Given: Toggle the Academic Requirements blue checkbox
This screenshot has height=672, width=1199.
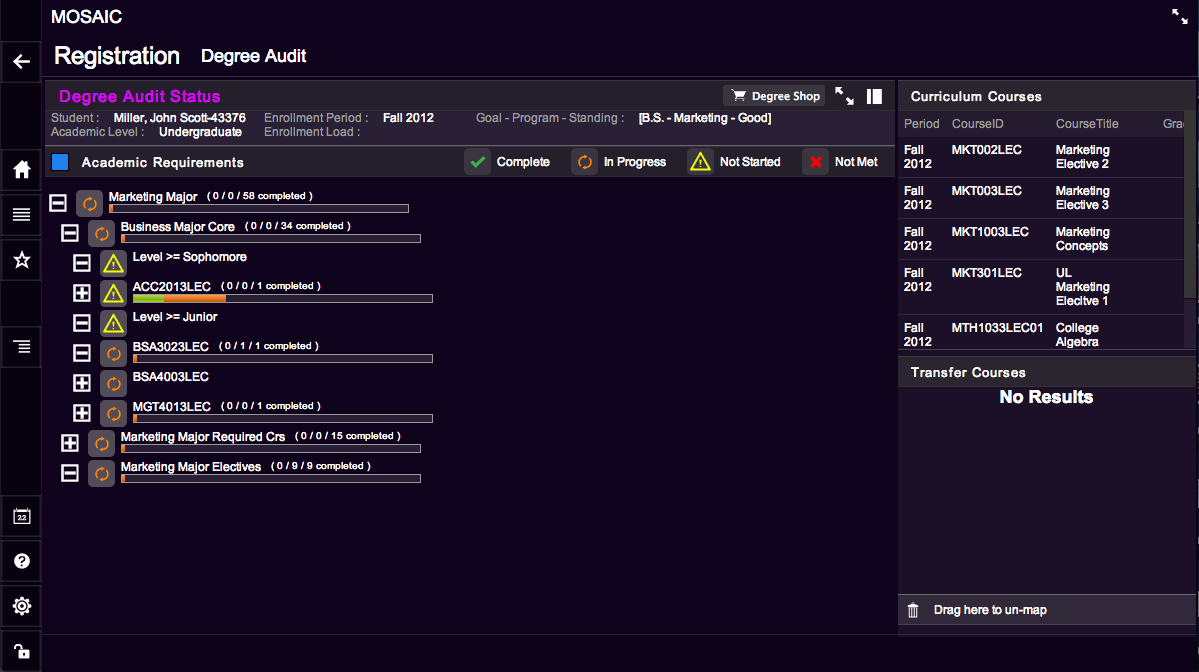Looking at the screenshot, I should pyautogui.click(x=60, y=162).
